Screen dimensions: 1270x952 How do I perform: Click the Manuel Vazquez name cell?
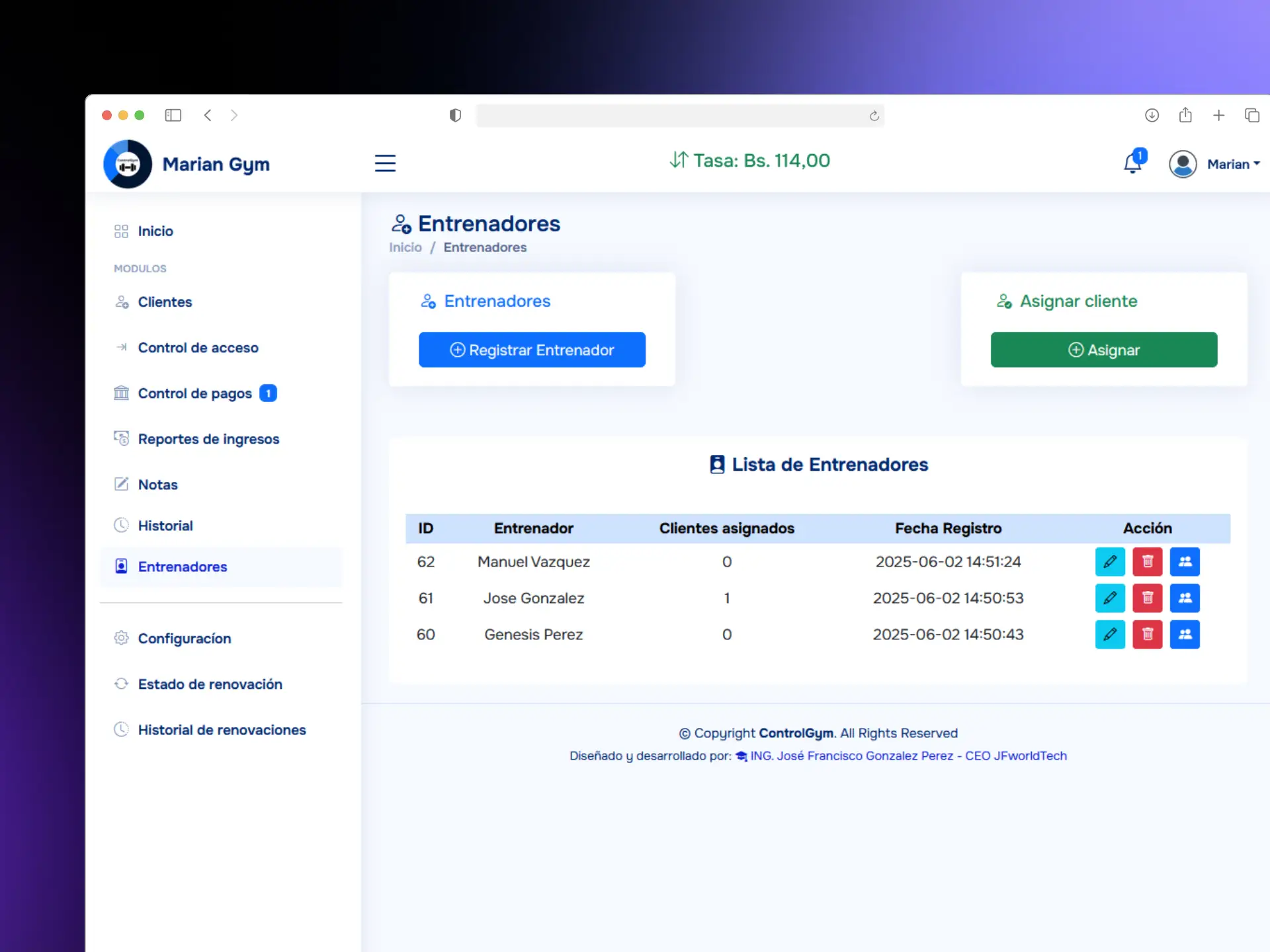pos(533,562)
